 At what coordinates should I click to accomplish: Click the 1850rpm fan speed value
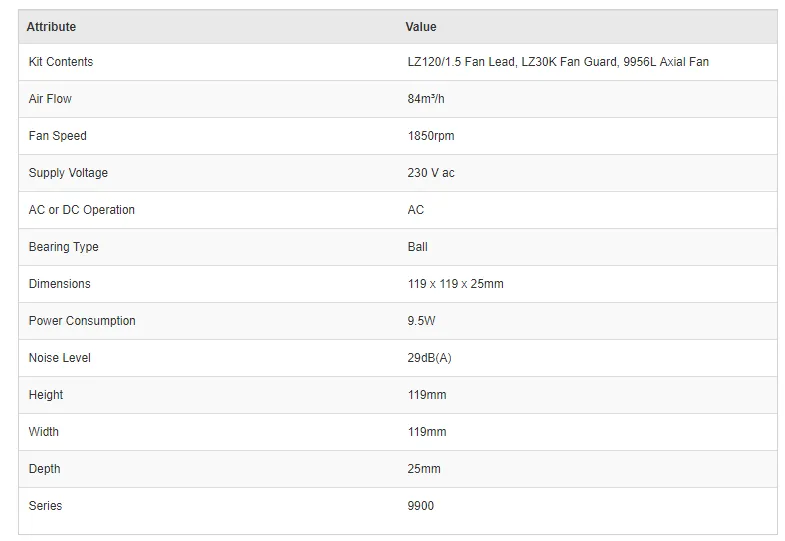431,136
